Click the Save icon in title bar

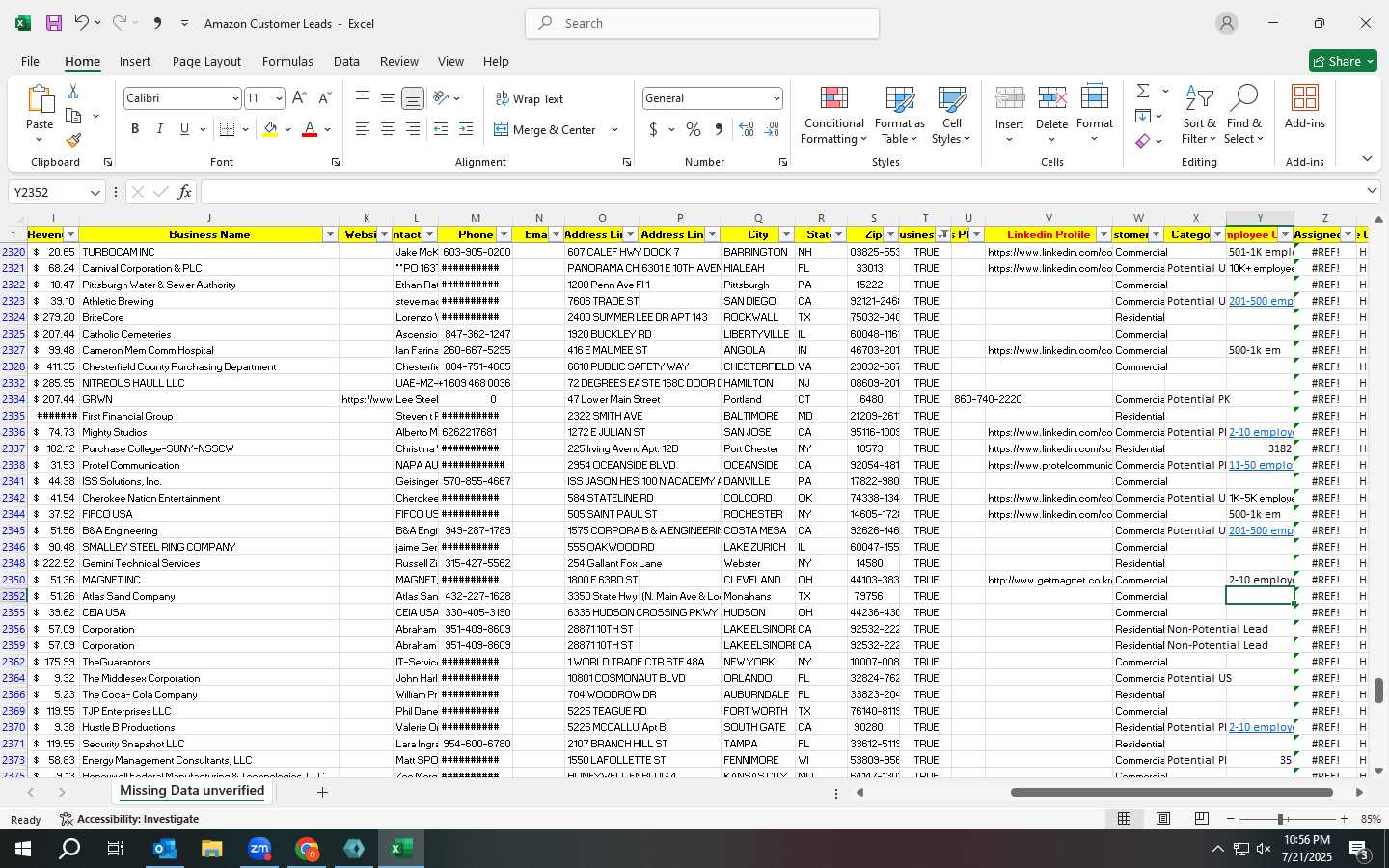point(54,23)
